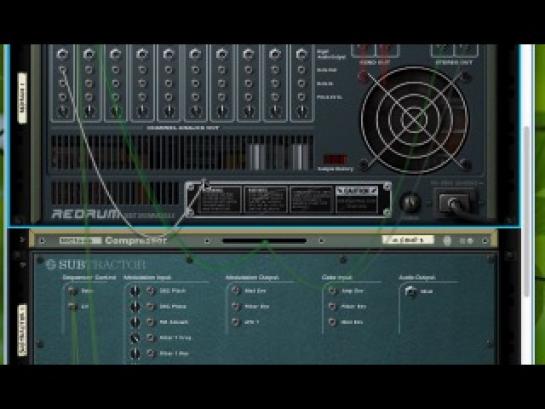Click SubTractor Filter 1 Res input jack
Viewport: 545px width, 409px height.
[151, 354]
